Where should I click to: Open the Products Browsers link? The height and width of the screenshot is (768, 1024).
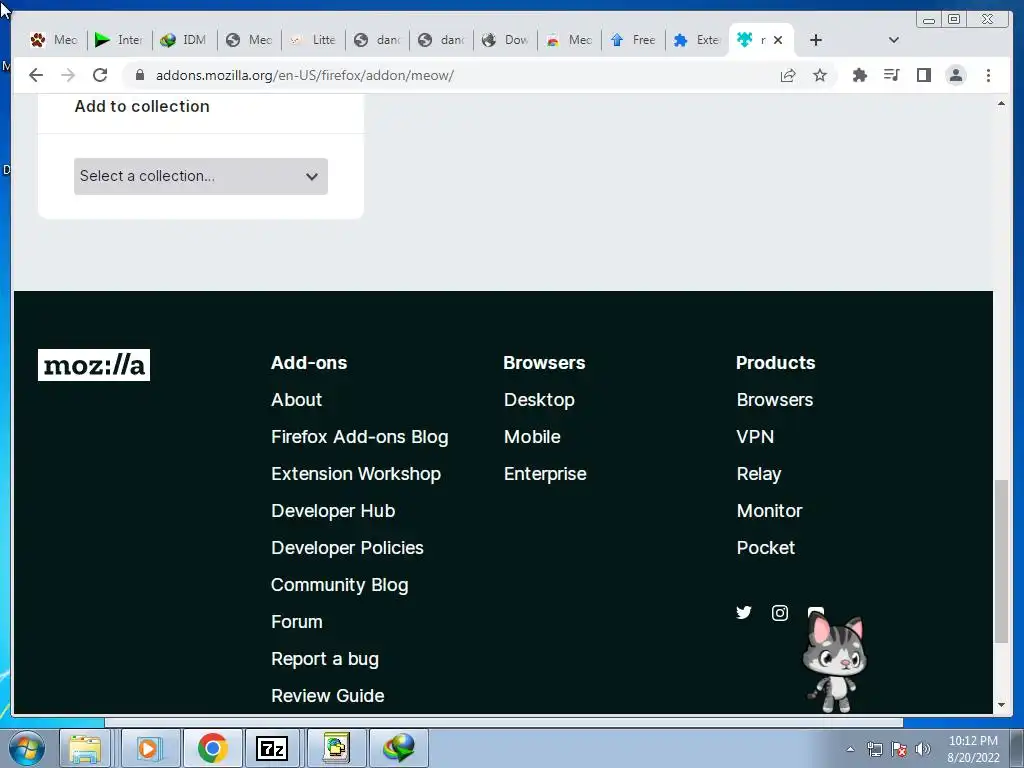click(775, 400)
